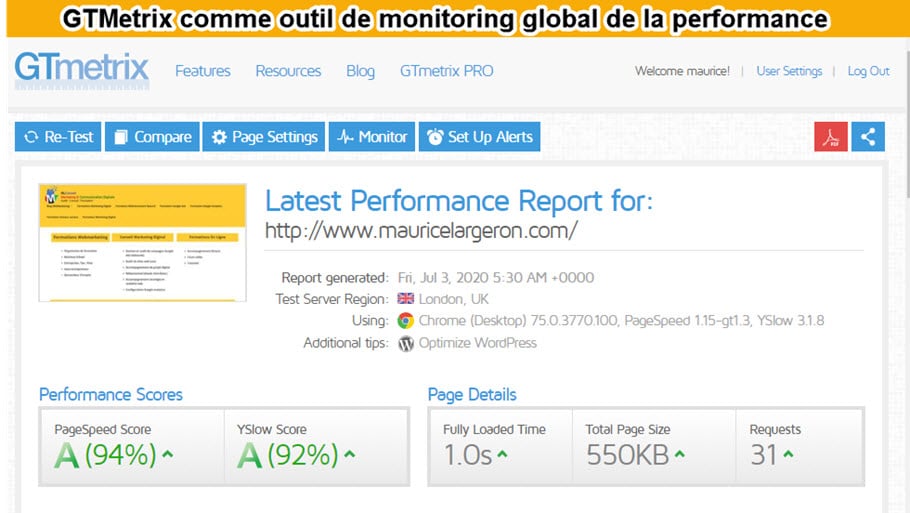Image resolution: width=910 pixels, height=513 pixels.
Task: Click the PageSpeed score up arrow
Action: tap(168, 454)
